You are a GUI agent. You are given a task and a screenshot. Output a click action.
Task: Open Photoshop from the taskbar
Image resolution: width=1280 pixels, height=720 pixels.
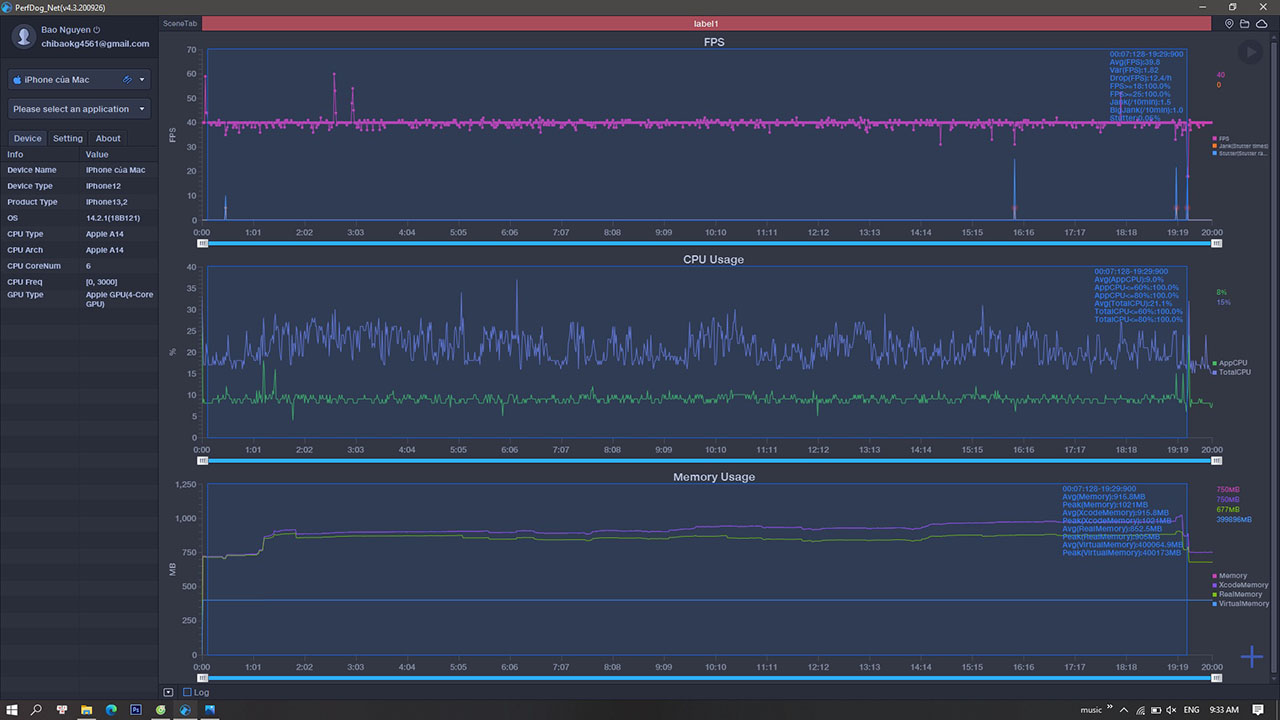[x=136, y=710]
